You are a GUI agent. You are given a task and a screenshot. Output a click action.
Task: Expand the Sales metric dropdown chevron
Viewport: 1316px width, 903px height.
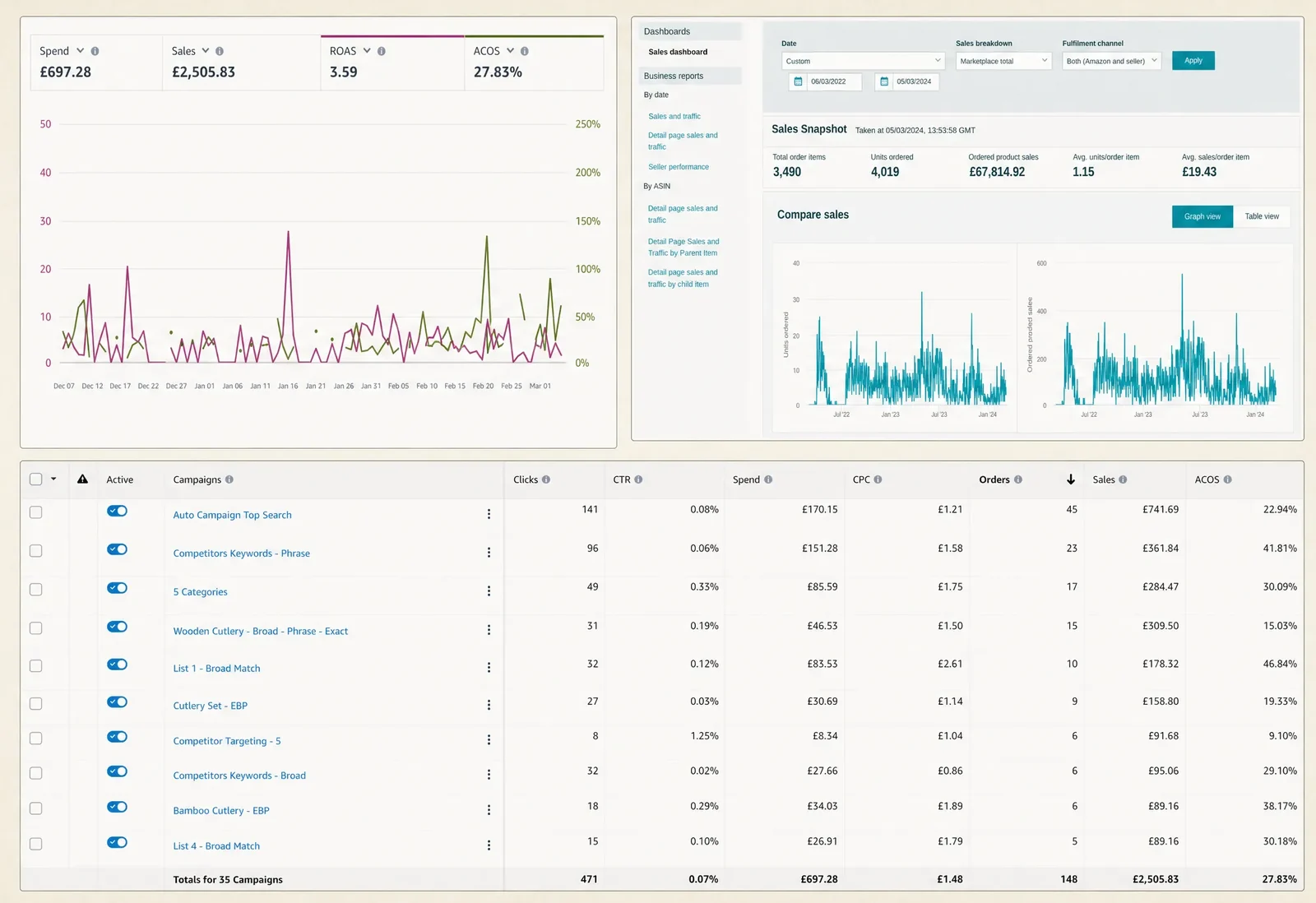pyautogui.click(x=206, y=51)
